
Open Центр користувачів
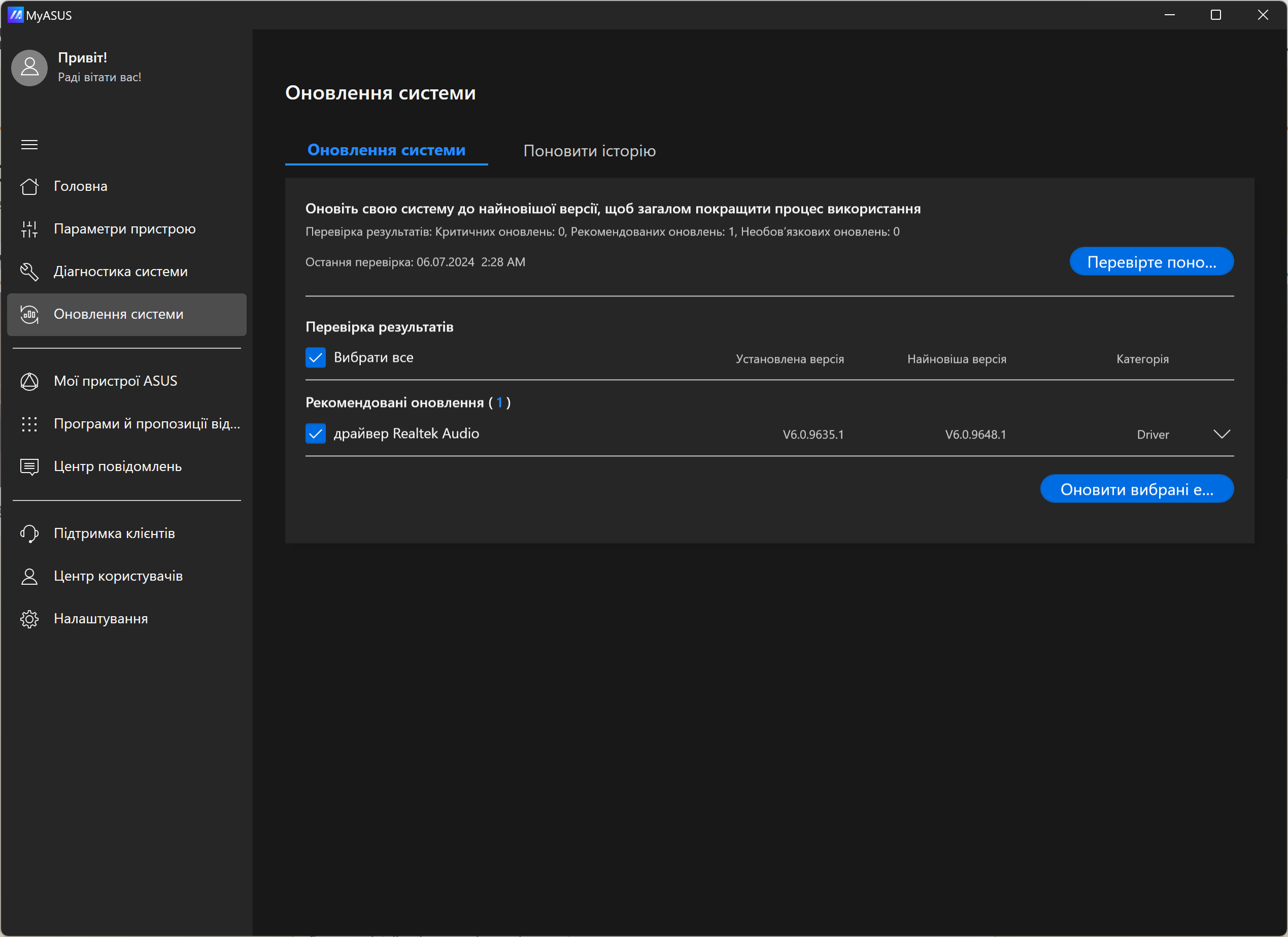coord(127,577)
